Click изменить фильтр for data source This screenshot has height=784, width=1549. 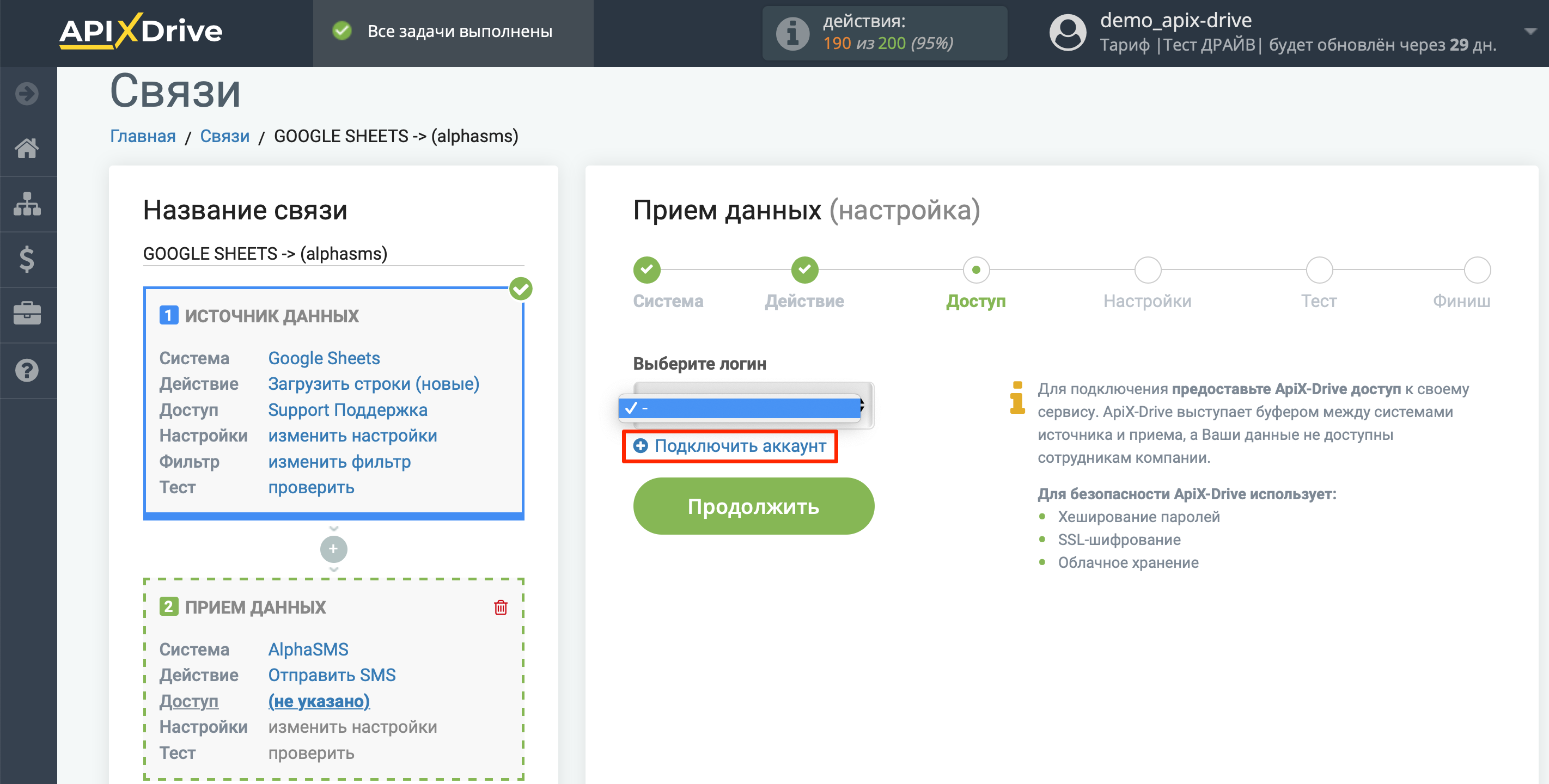tap(335, 461)
